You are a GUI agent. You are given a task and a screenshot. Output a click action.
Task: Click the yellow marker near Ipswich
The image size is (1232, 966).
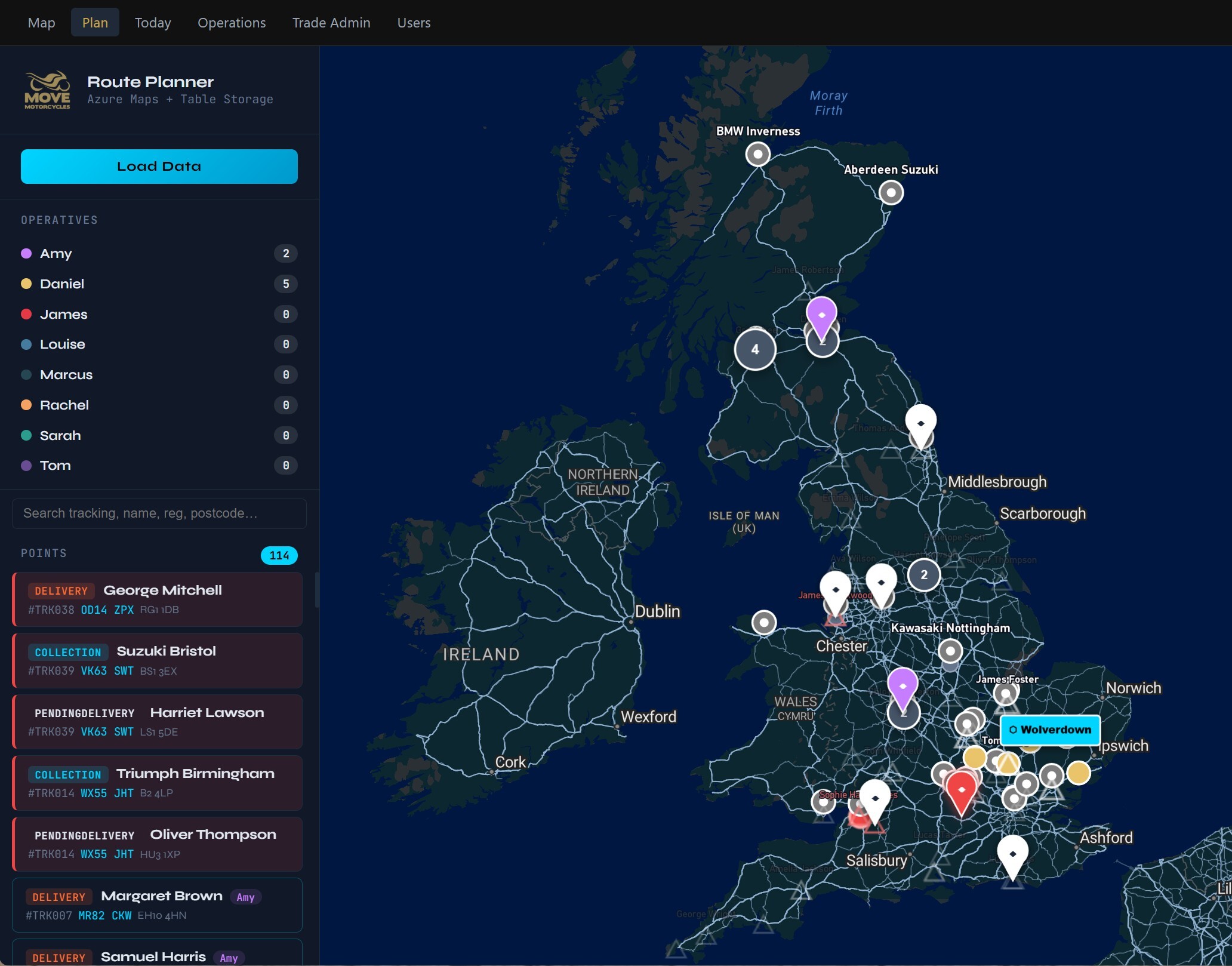pos(1079,773)
